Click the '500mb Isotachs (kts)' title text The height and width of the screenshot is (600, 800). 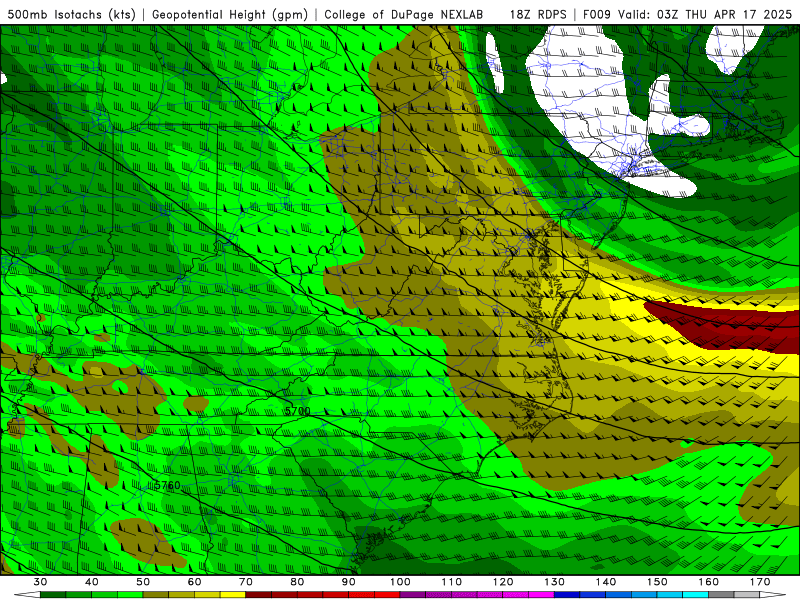point(71,14)
